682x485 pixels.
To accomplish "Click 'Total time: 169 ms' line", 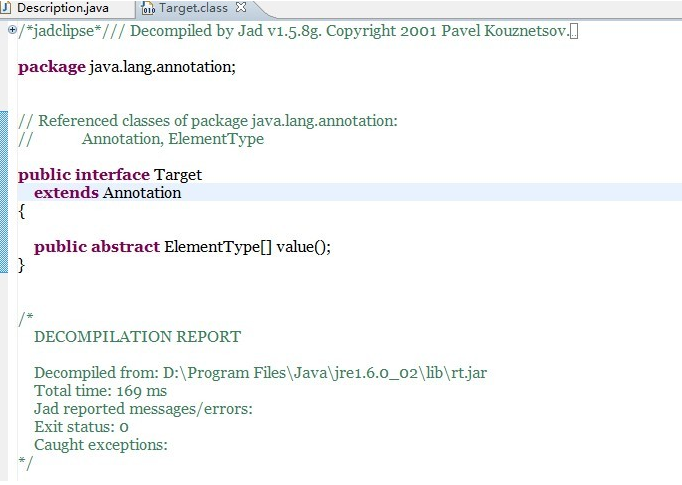I will [x=100, y=391].
